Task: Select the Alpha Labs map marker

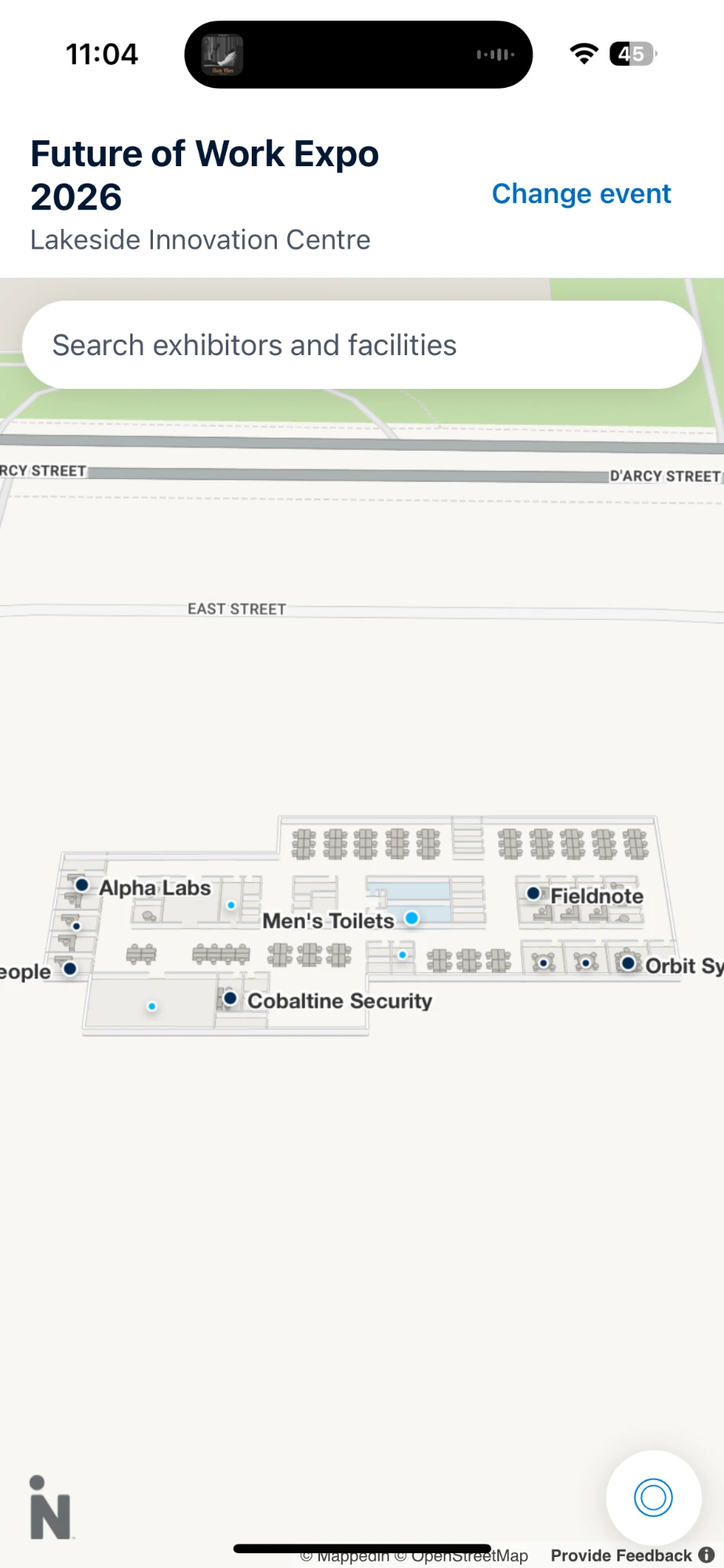Action: point(82,885)
